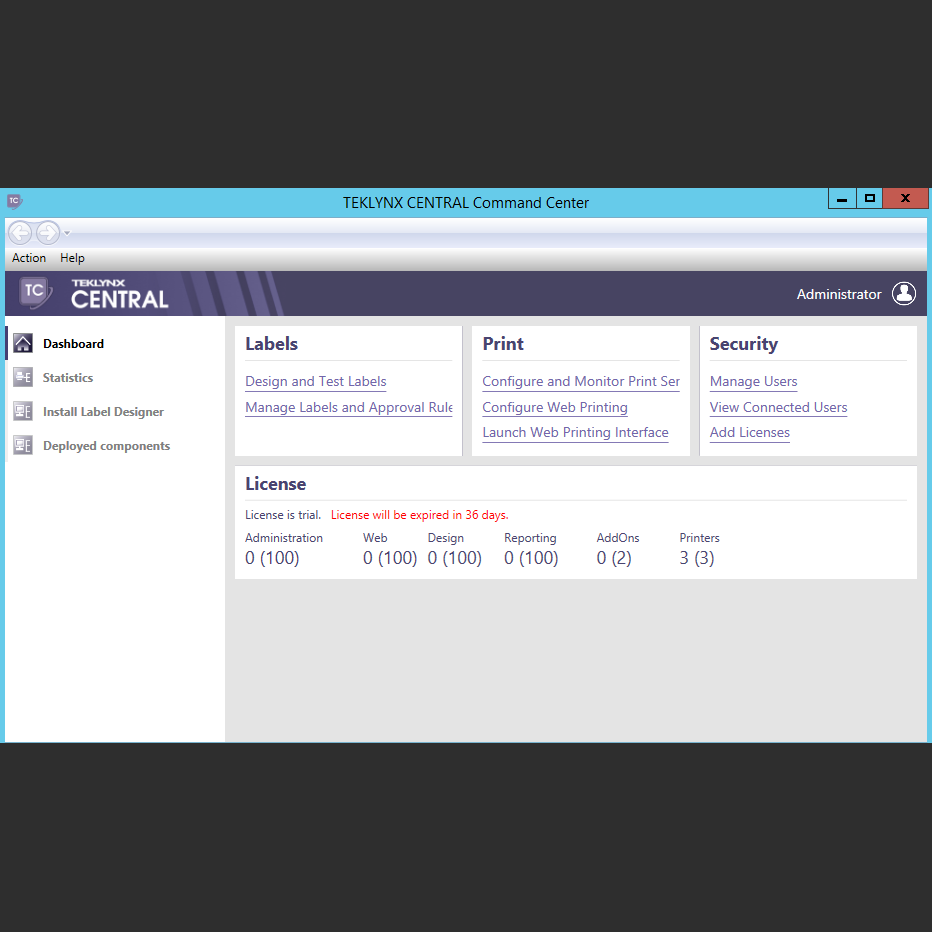Click the back navigation arrow
932x932 pixels.
20,232
